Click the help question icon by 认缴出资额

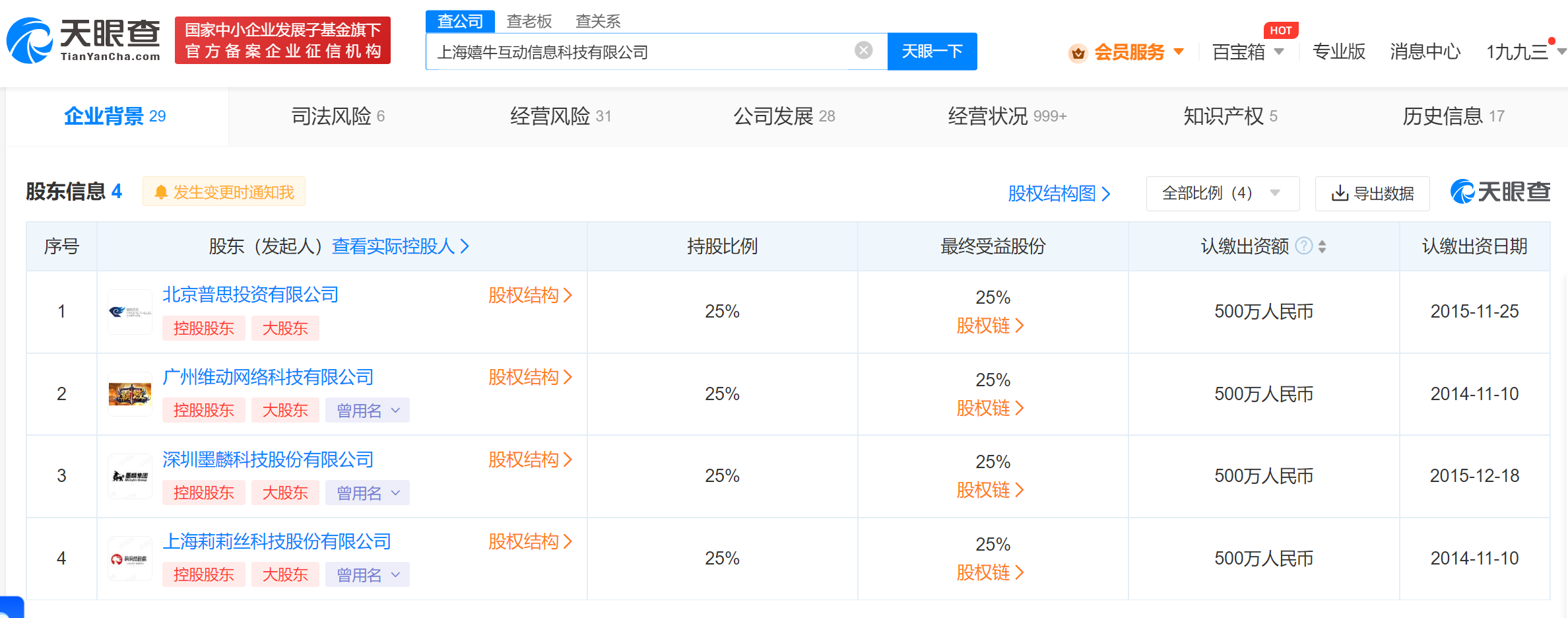click(x=1304, y=246)
